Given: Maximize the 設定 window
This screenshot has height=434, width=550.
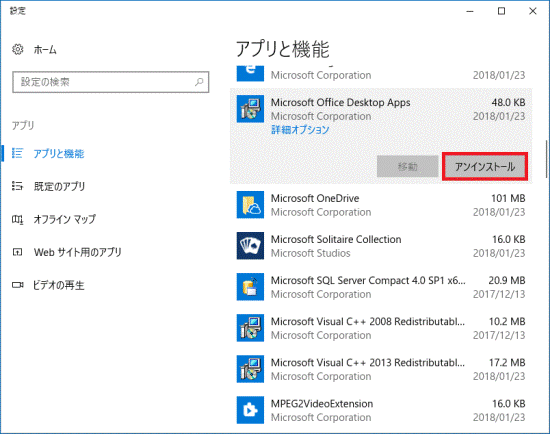Looking at the screenshot, I should 502,11.
